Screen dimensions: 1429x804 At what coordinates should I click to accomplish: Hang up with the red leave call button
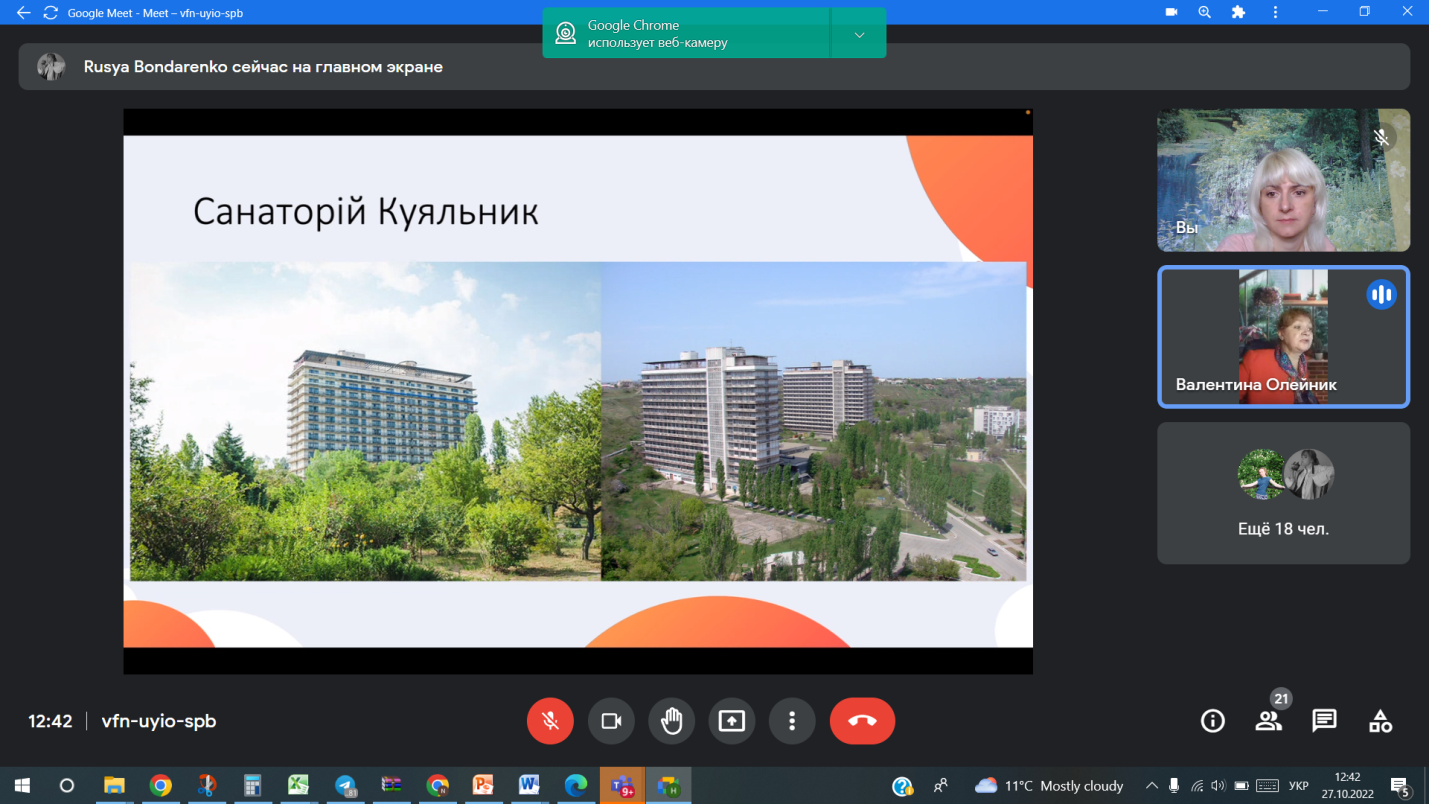862,721
